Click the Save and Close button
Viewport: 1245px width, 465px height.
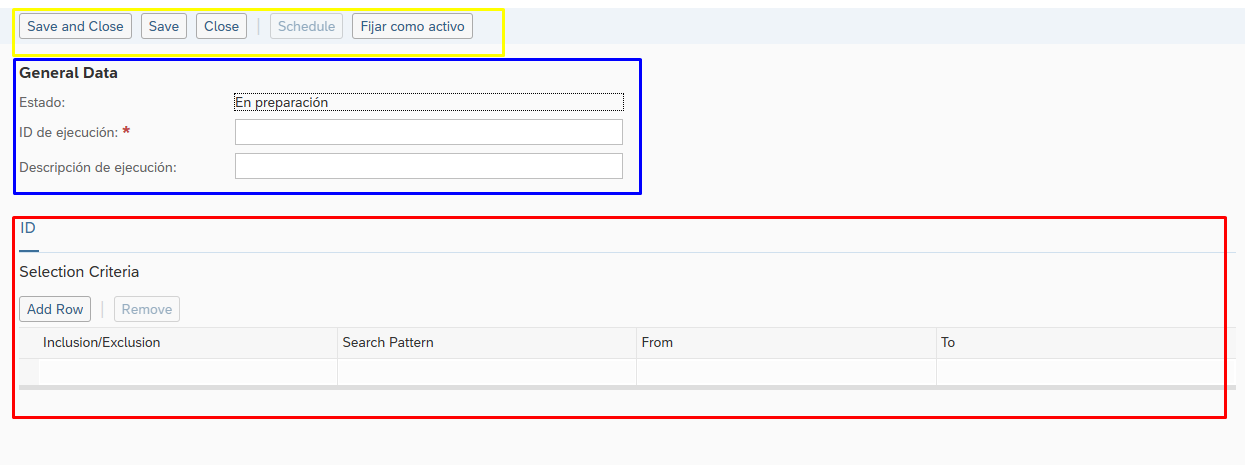coord(75,26)
